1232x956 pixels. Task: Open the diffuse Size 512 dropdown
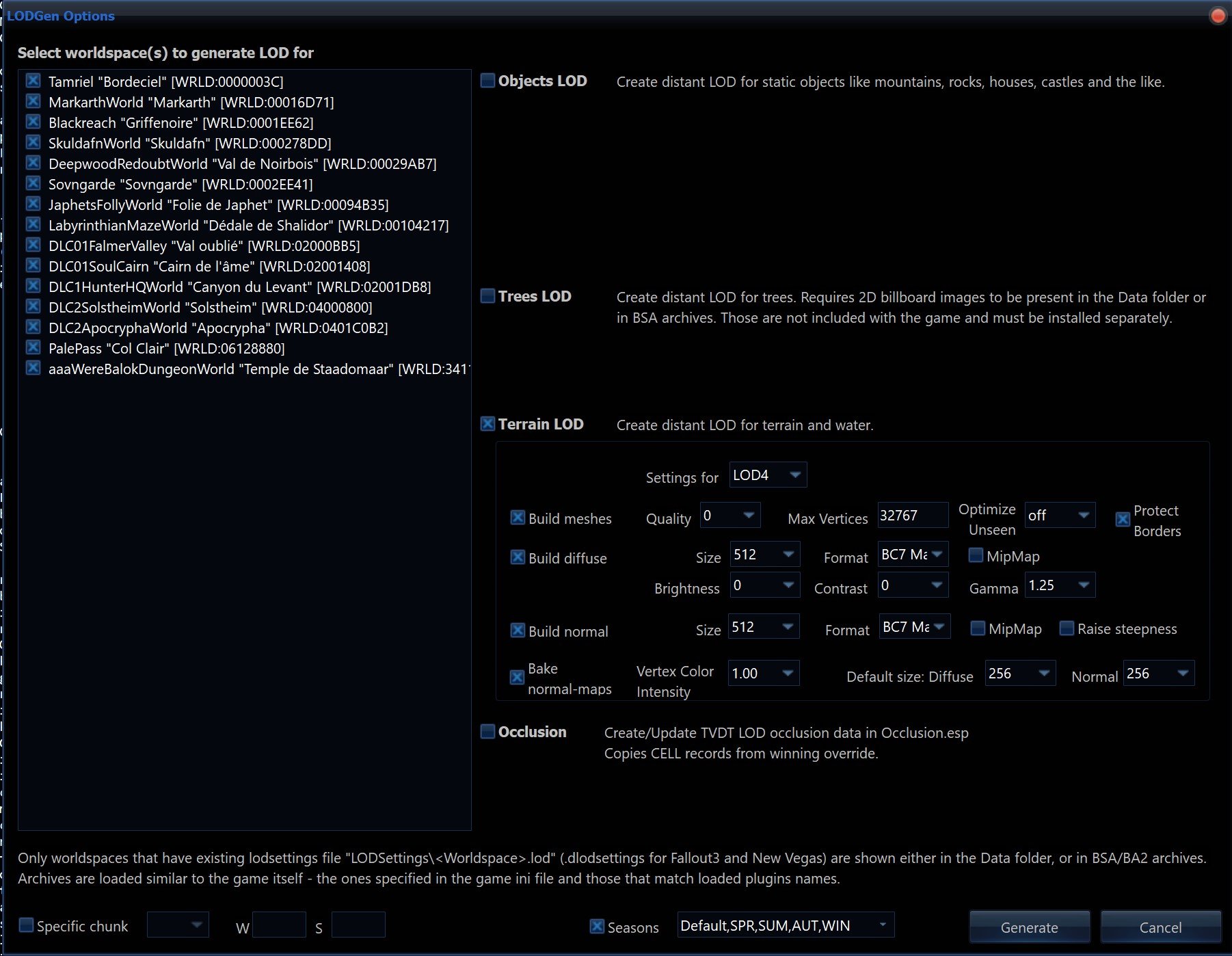[x=765, y=554]
